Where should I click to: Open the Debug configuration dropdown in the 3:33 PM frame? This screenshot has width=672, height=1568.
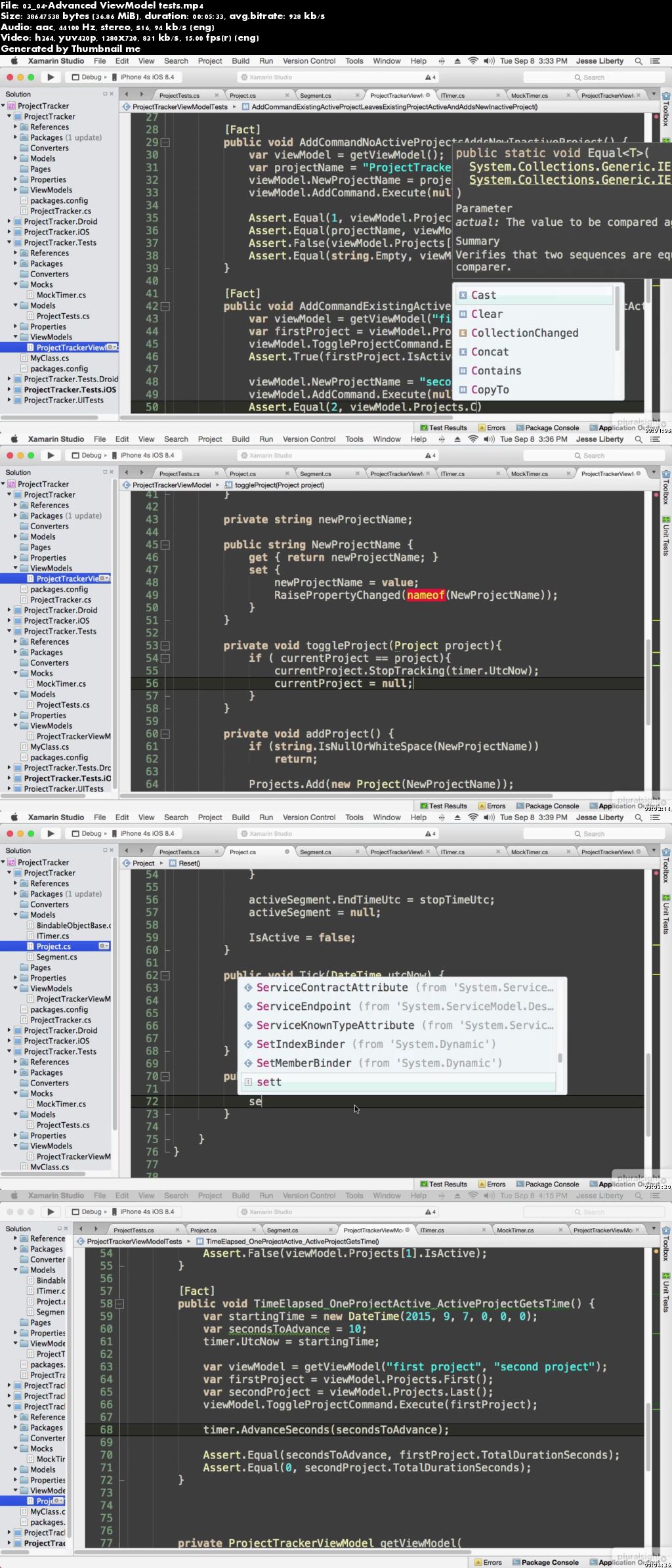89,77
